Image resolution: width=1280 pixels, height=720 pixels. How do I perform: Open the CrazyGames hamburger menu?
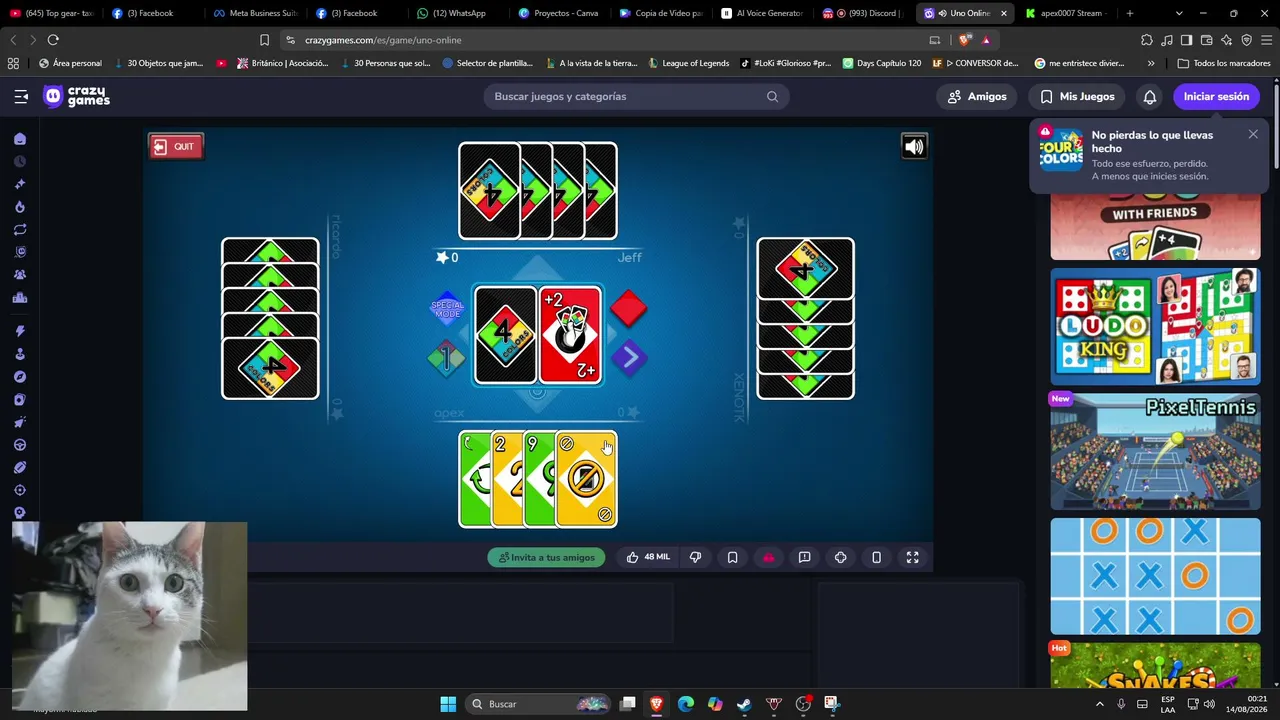21,96
